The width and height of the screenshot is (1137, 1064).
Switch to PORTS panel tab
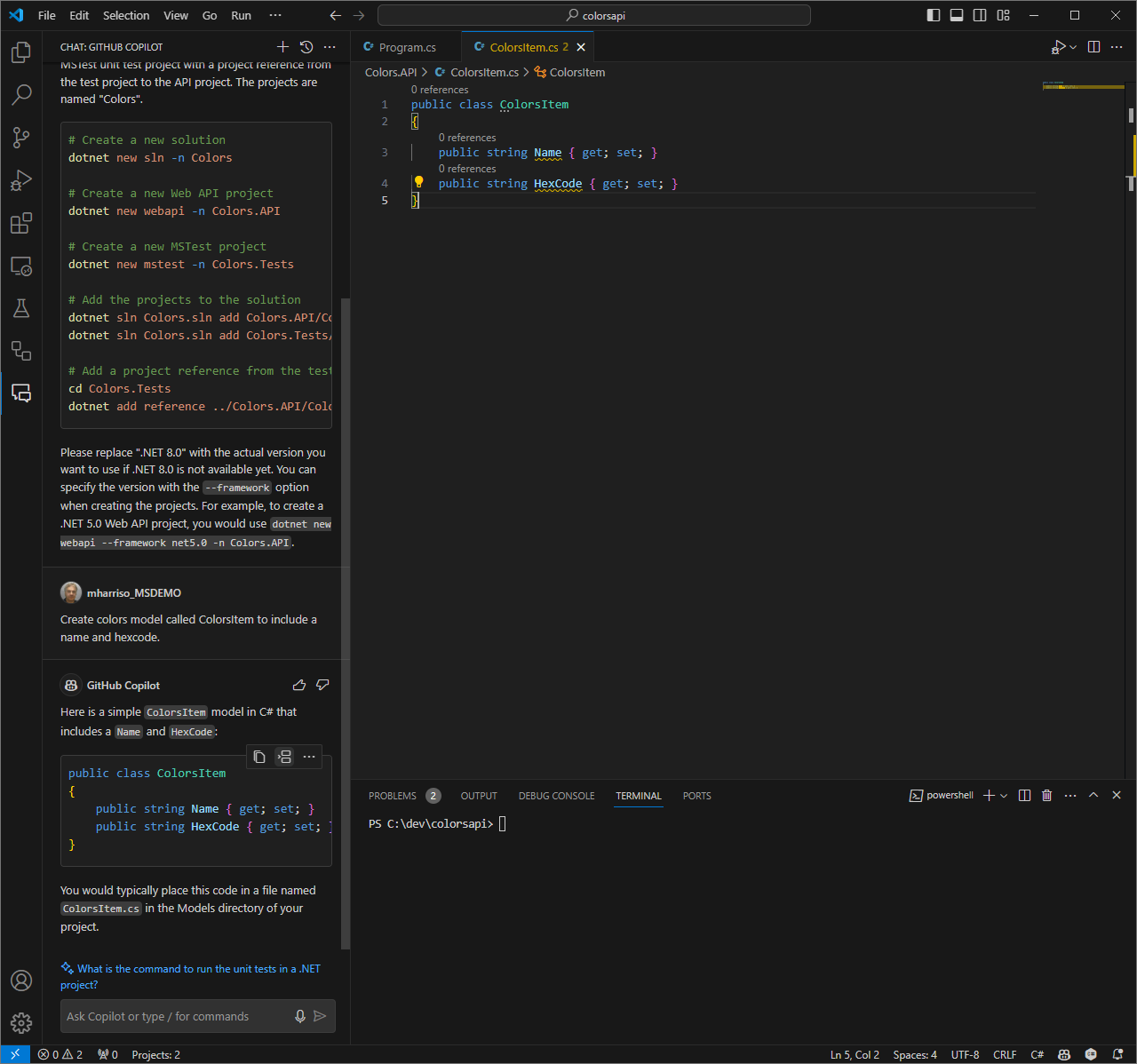(697, 796)
